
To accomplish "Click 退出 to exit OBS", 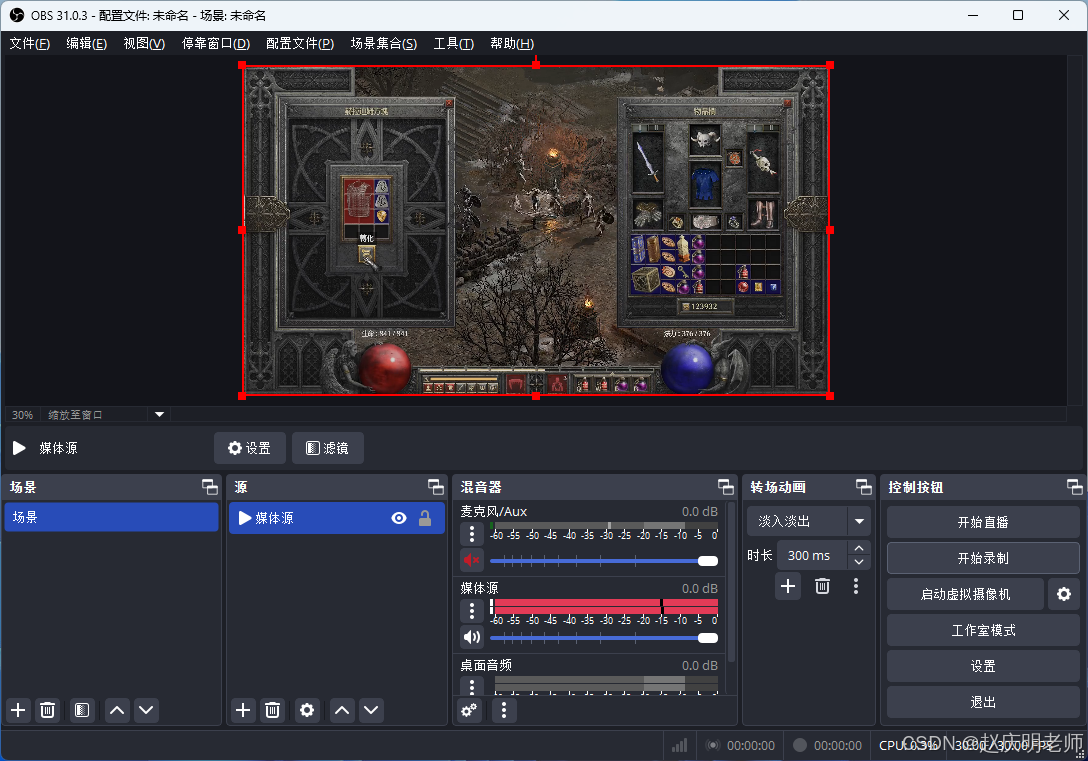I will 983,703.
